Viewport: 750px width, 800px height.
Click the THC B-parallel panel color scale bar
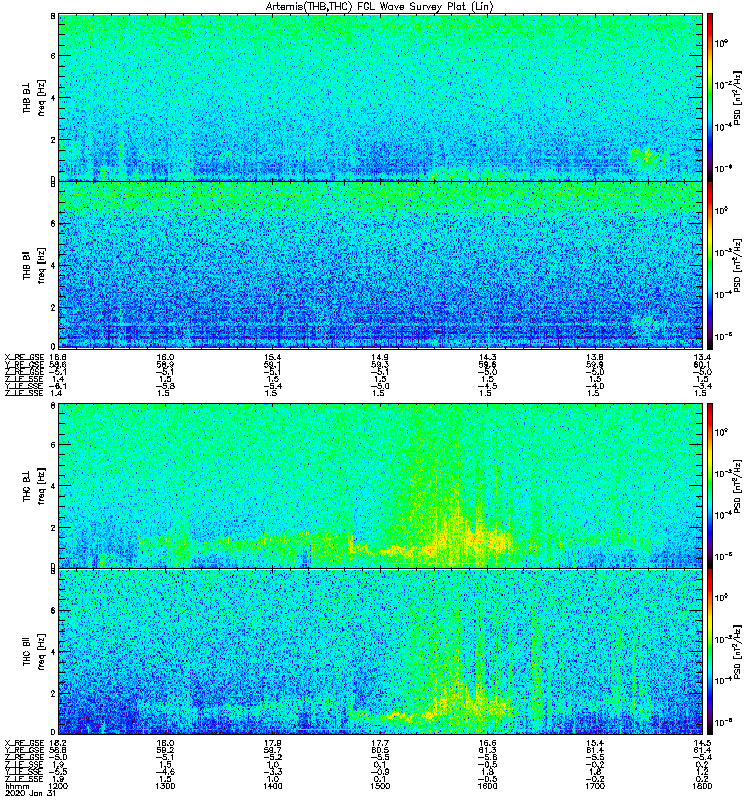(710, 652)
